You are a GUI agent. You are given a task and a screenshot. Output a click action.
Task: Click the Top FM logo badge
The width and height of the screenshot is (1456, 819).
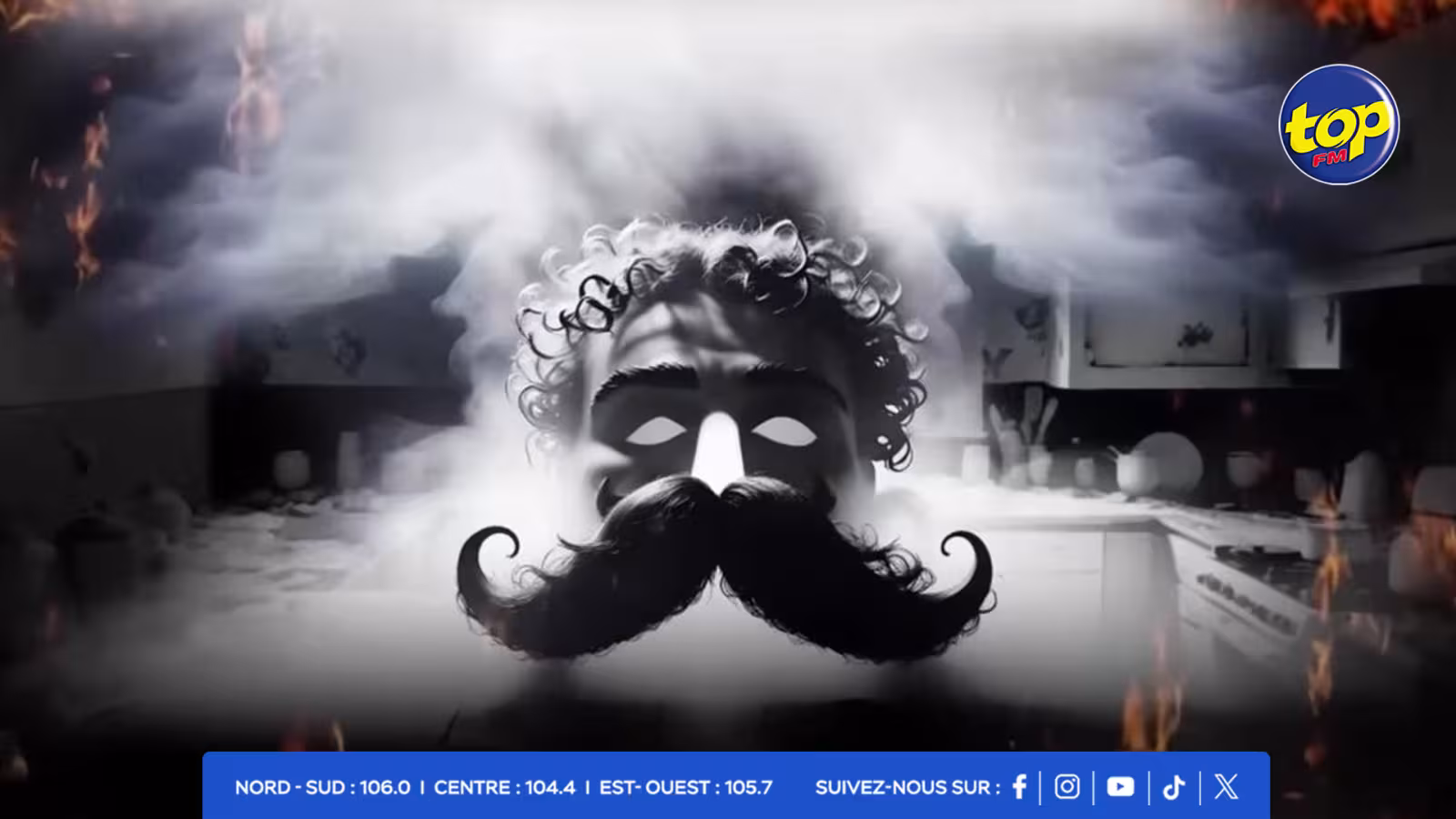click(x=1339, y=125)
